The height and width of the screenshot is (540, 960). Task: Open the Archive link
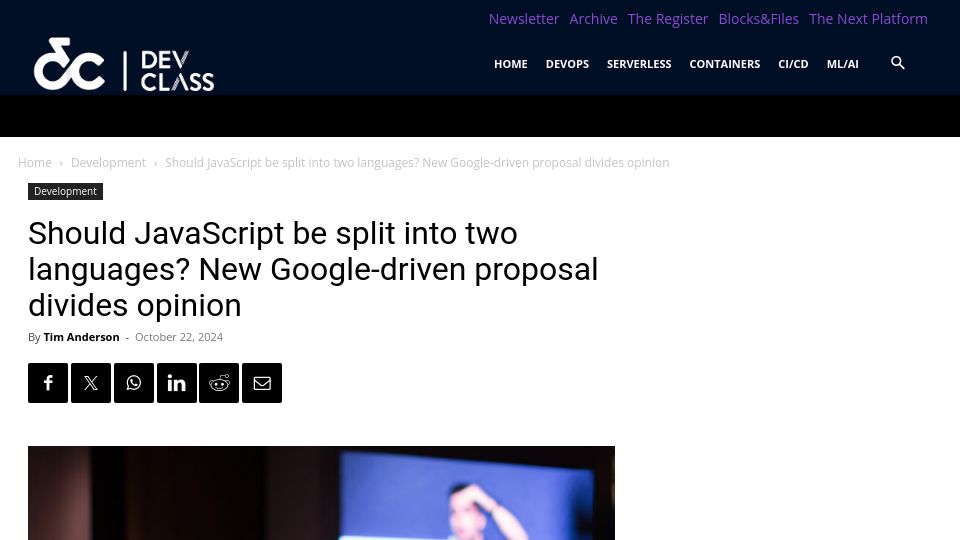click(x=593, y=19)
